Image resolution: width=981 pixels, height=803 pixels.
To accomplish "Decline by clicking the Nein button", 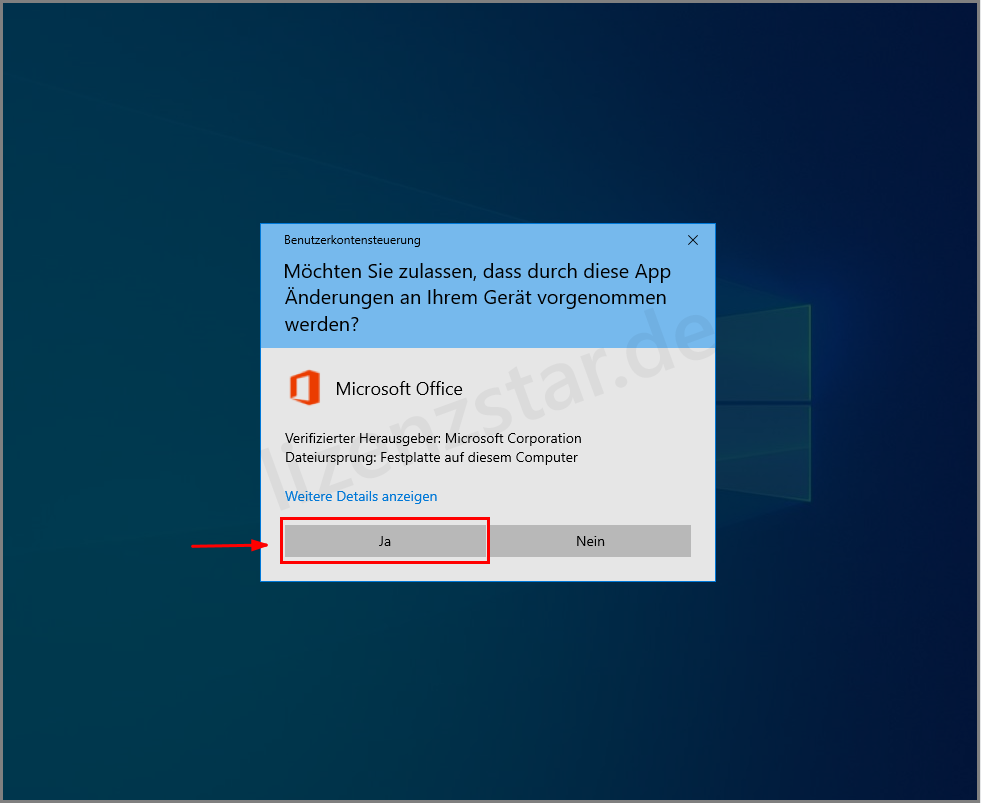I will tap(590, 541).
